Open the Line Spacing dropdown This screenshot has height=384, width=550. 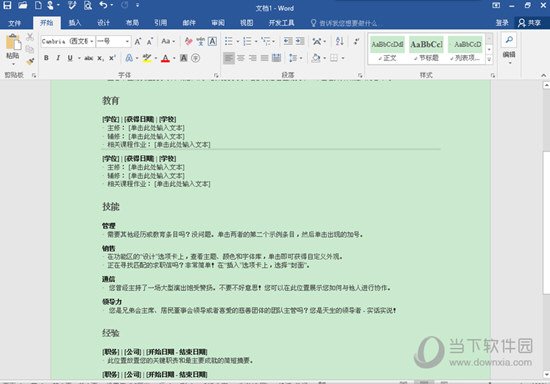point(295,58)
